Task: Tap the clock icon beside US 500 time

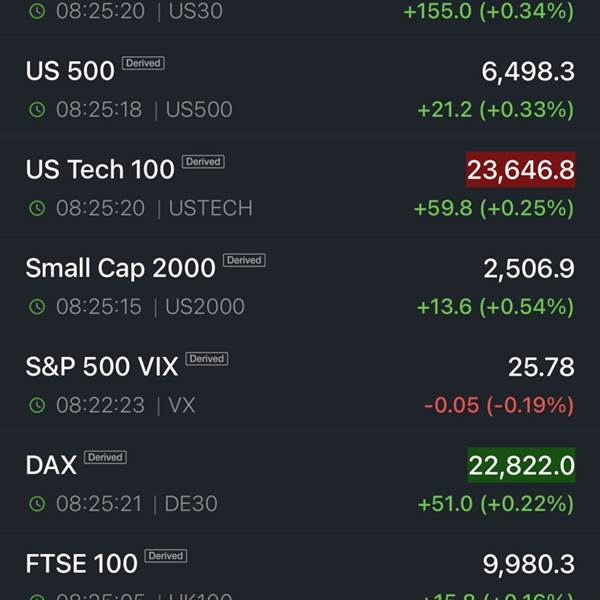Action: (37, 110)
